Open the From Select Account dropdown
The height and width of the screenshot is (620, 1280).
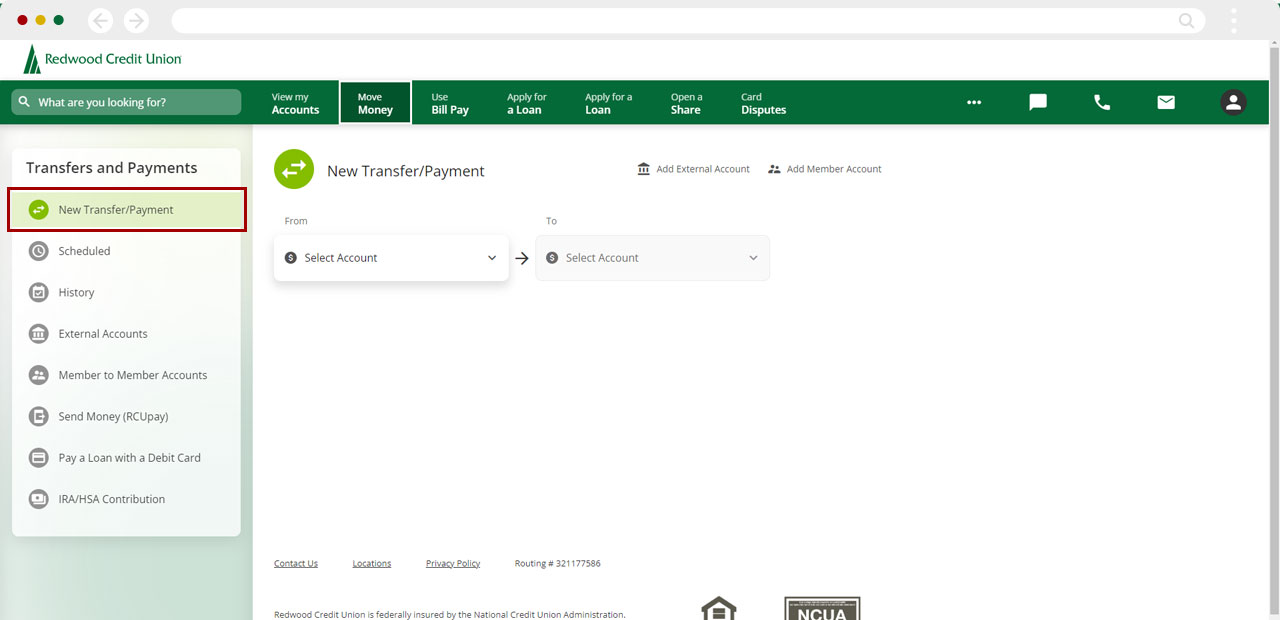pos(391,258)
